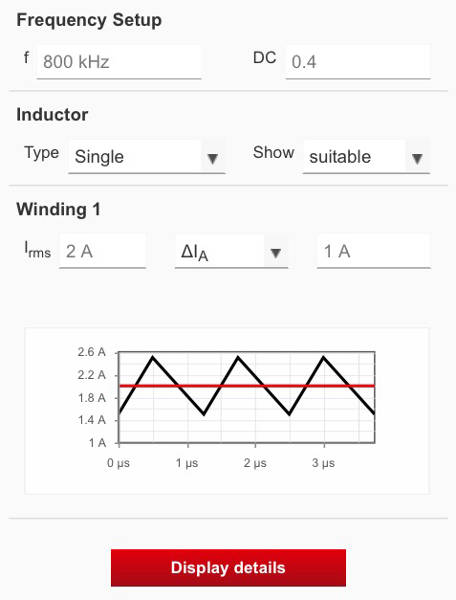Click the ripple current field showing 1 A
Viewport: 456px width, 600px height.
pos(374,251)
